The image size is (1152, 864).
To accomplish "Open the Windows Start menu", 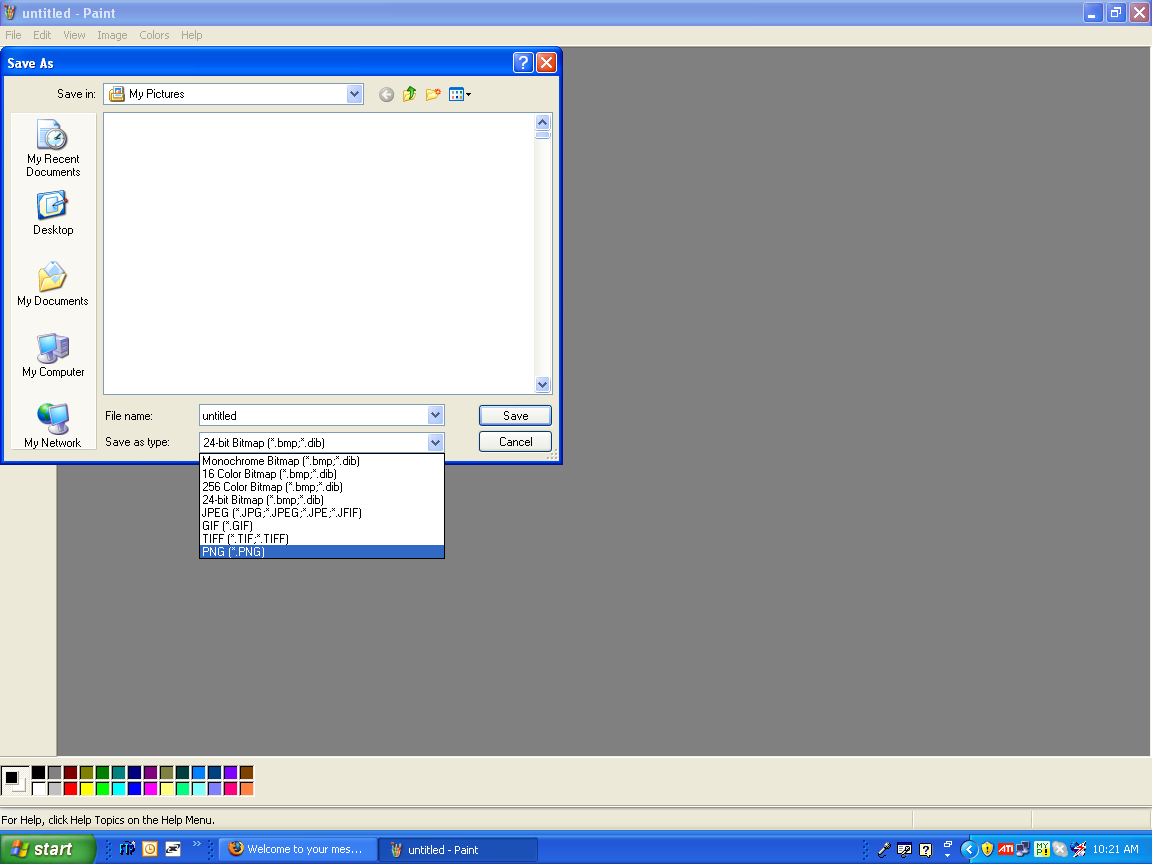I will [x=47, y=849].
